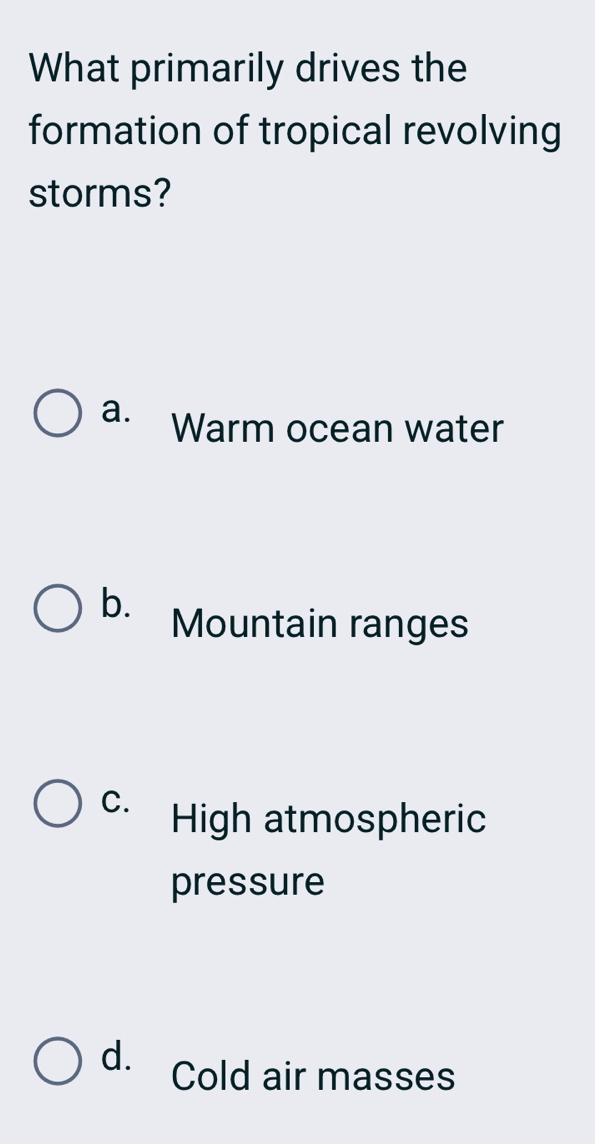Select the radio button for option b

tap(57, 607)
